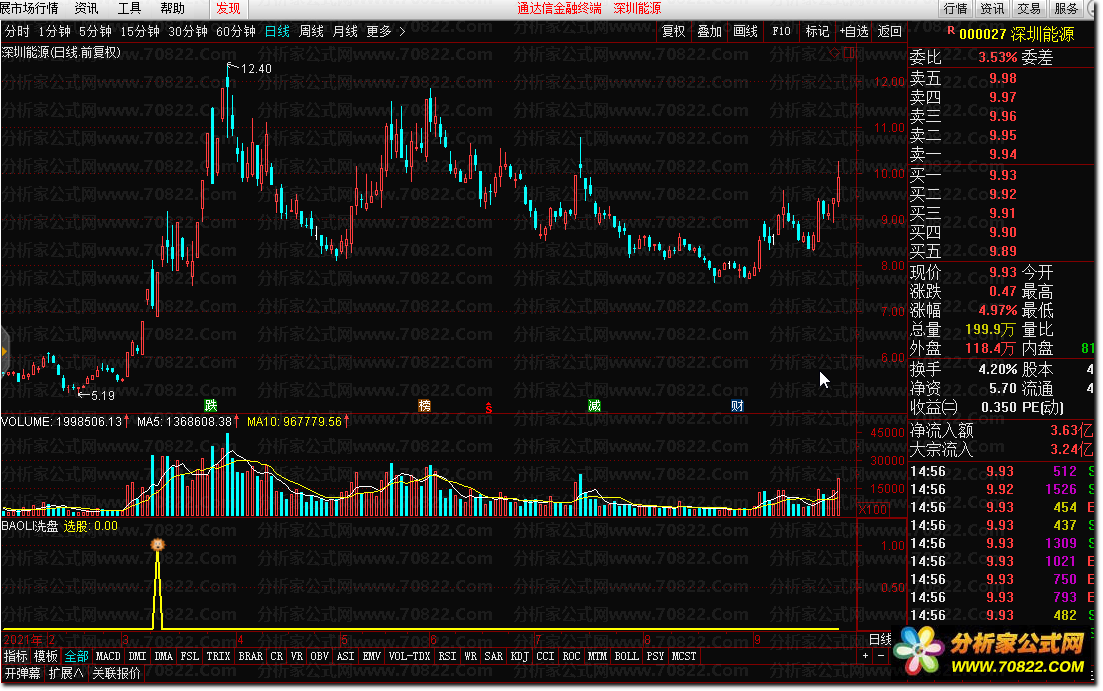The width and height of the screenshot is (1103, 691).
Task: Click the 指标 indicator tab
Action: (x=15, y=656)
